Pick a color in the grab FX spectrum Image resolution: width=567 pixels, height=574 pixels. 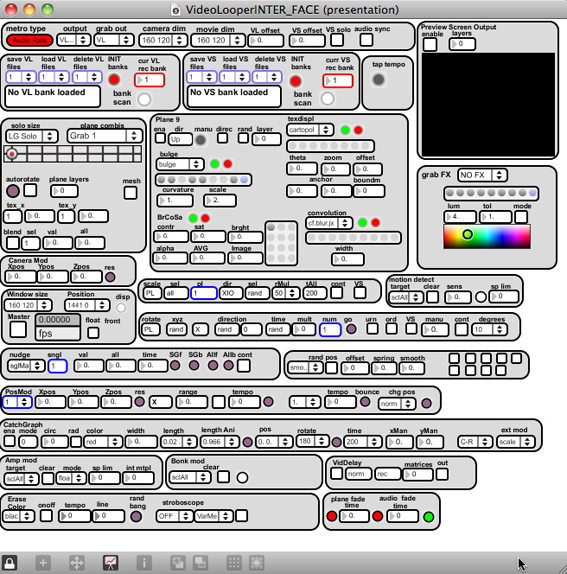[487, 237]
